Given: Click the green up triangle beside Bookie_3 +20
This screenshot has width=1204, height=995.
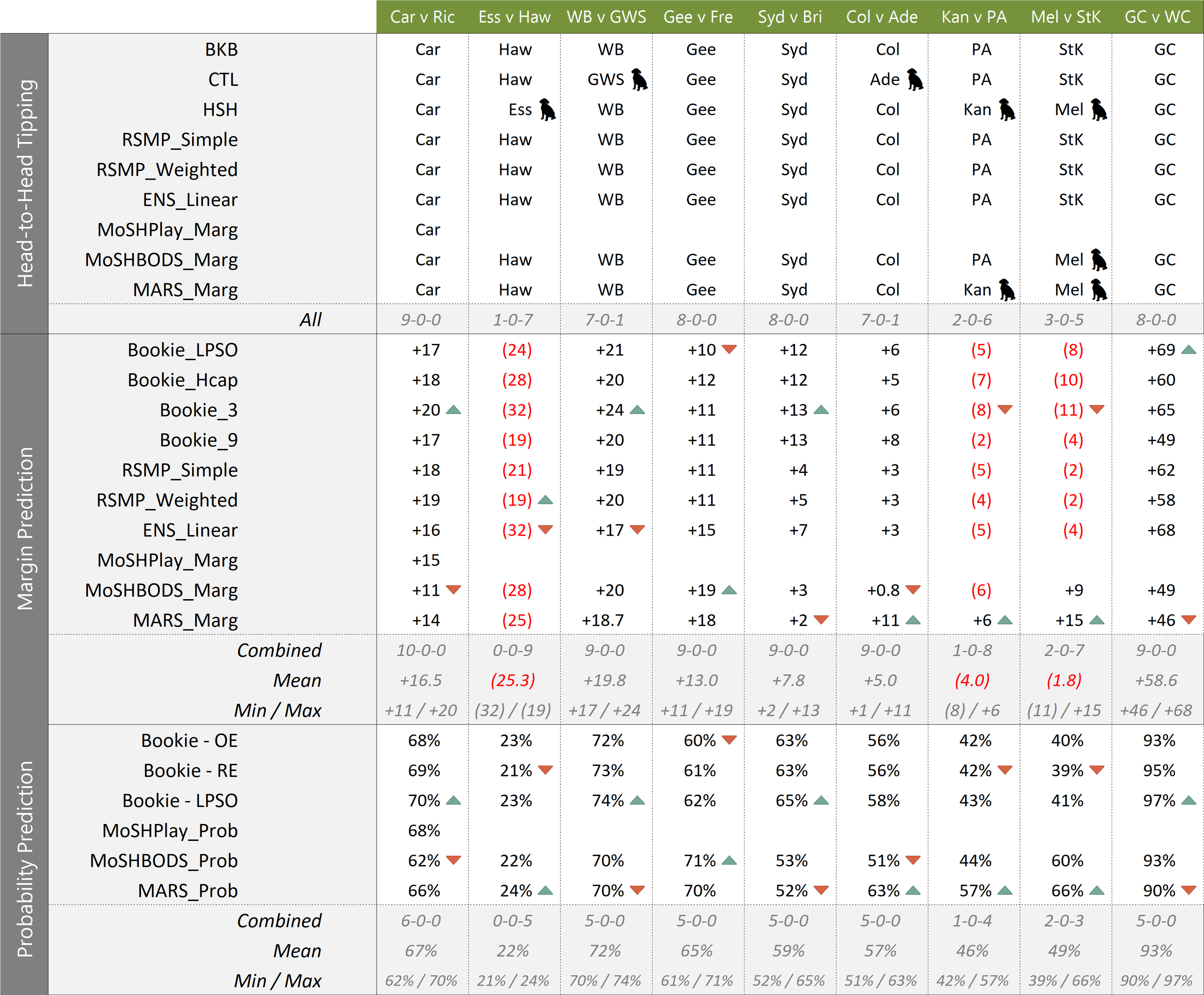Looking at the screenshot, I should (453, 410).
